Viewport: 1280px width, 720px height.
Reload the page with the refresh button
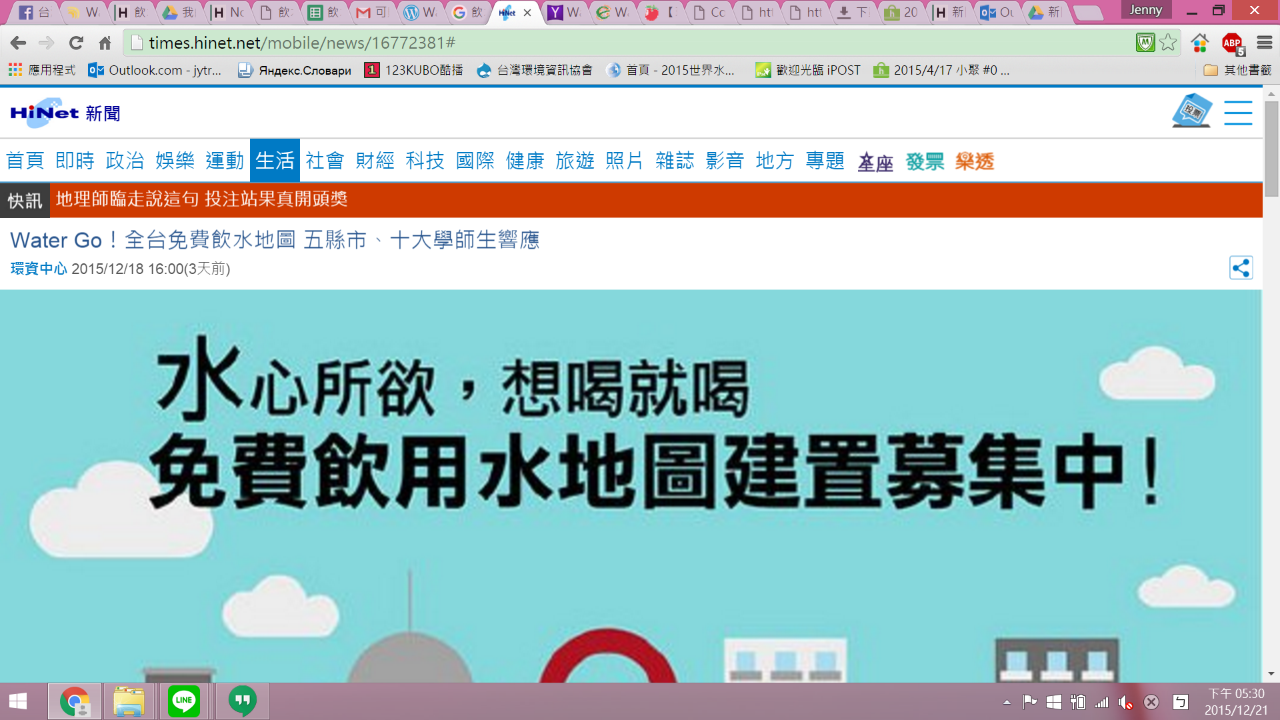point(76,43)
